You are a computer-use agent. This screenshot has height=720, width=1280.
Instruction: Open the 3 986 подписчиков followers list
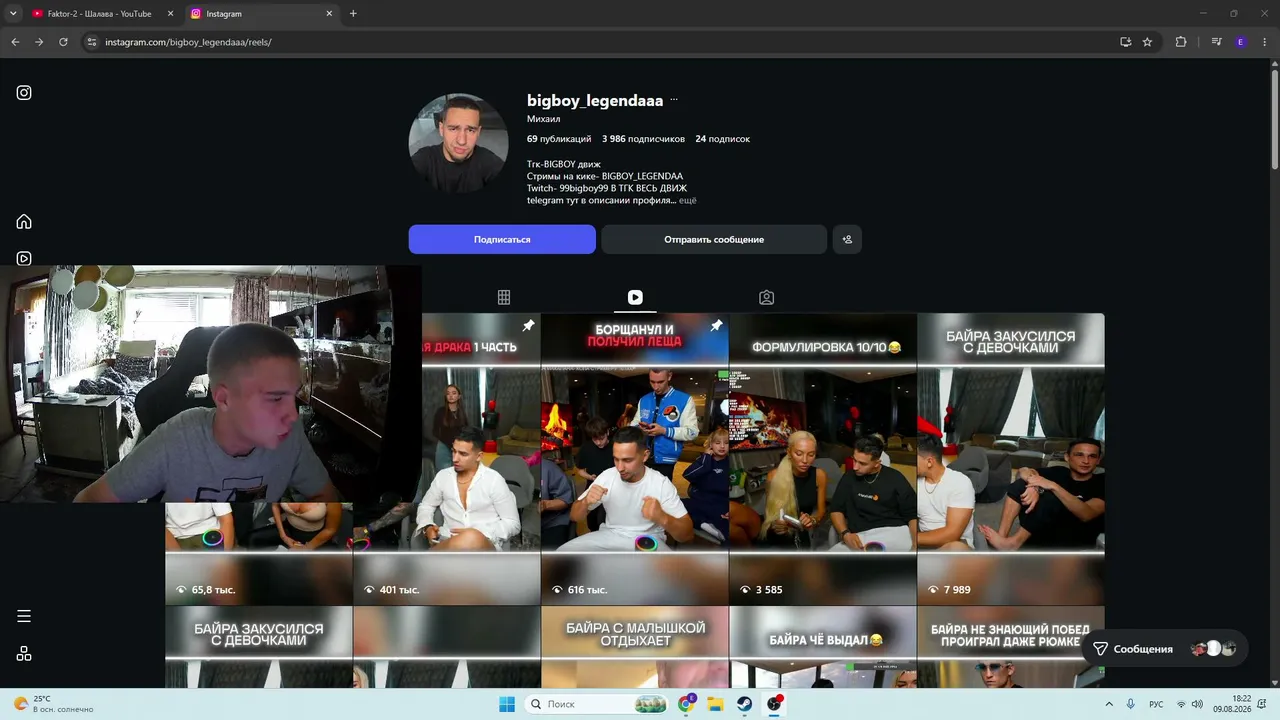tap(643, 139)
